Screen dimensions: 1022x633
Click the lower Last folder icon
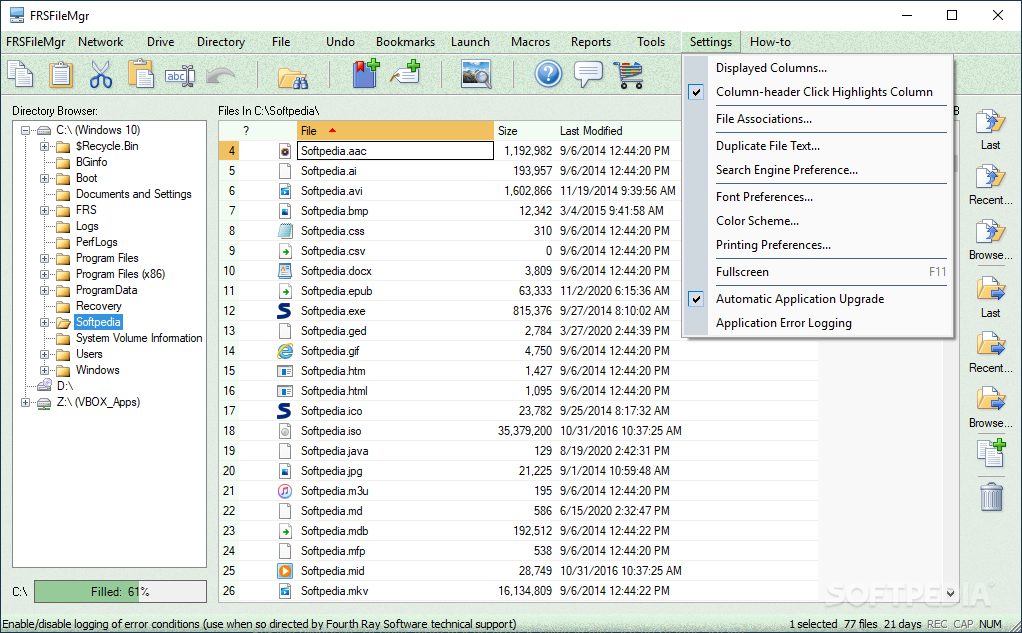[990, 289]
